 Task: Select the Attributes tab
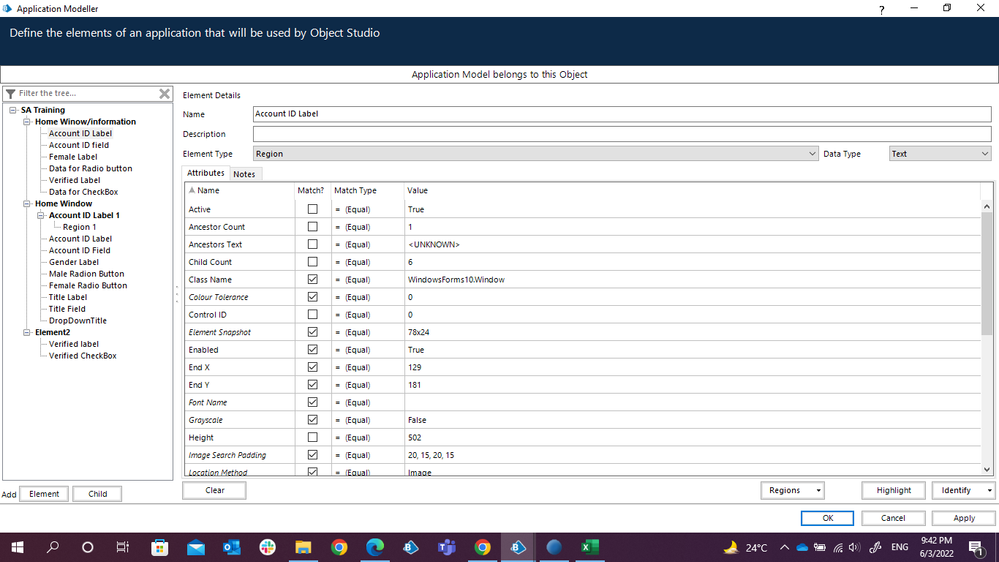(x=206, y=173)
